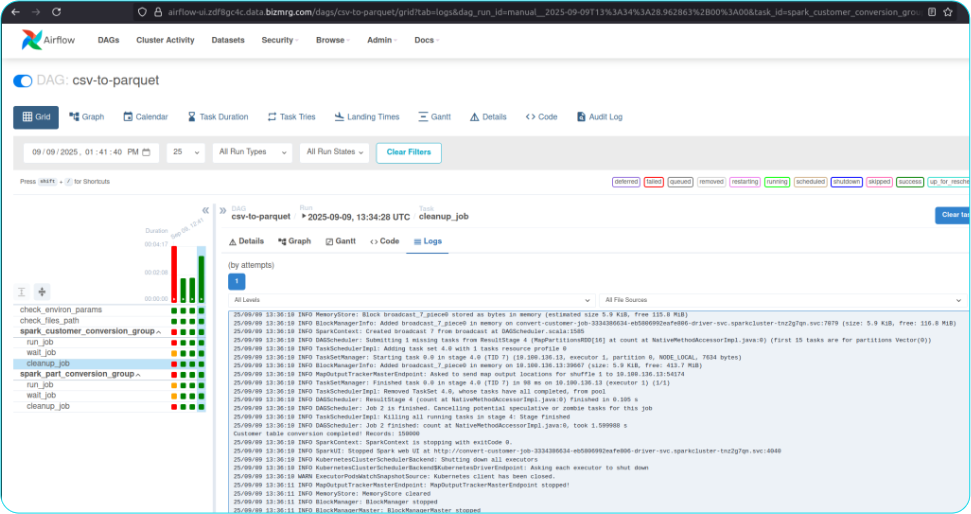This screenshot has width=971, height=514.
Task: Click the orange status square for first wait_job
Action: tap(174, 353)
